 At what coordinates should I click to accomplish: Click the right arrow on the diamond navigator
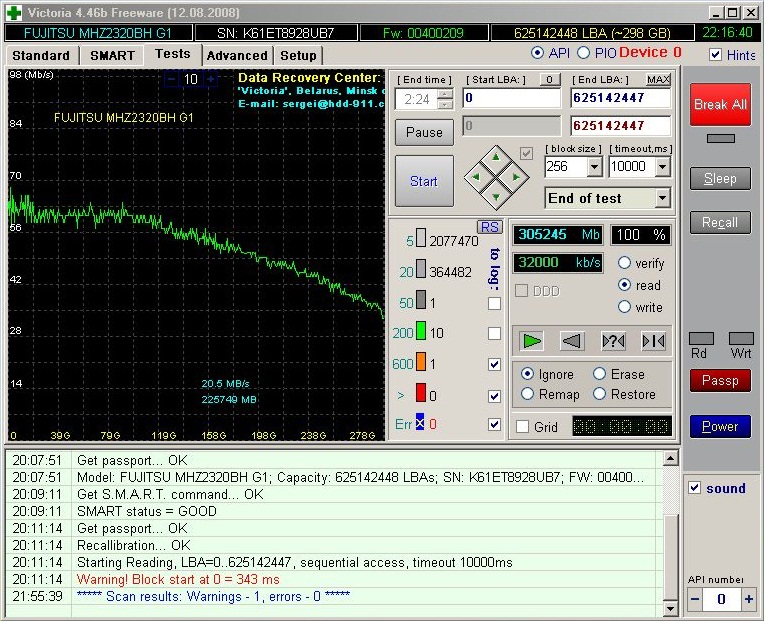pos(516,178)
